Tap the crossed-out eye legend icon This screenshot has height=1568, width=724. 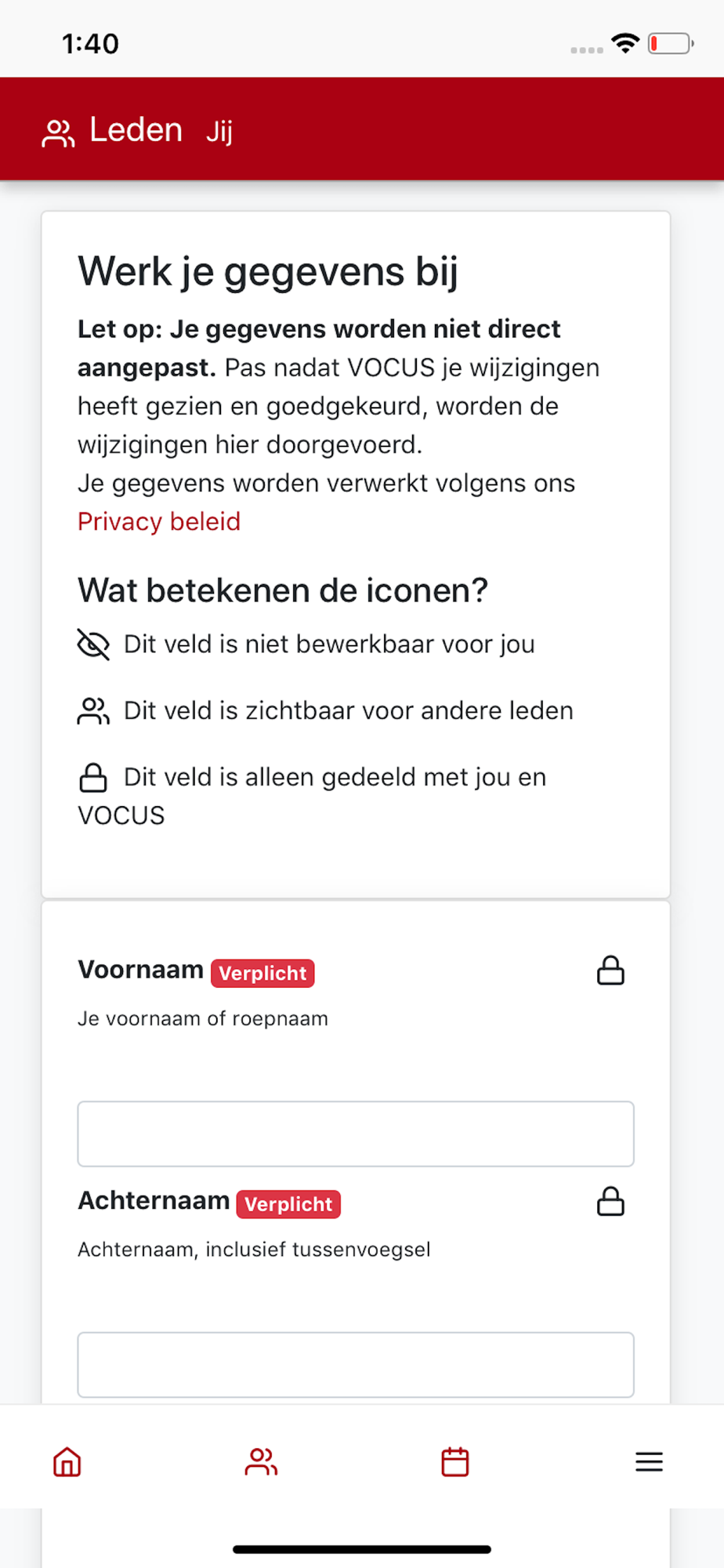93,644
